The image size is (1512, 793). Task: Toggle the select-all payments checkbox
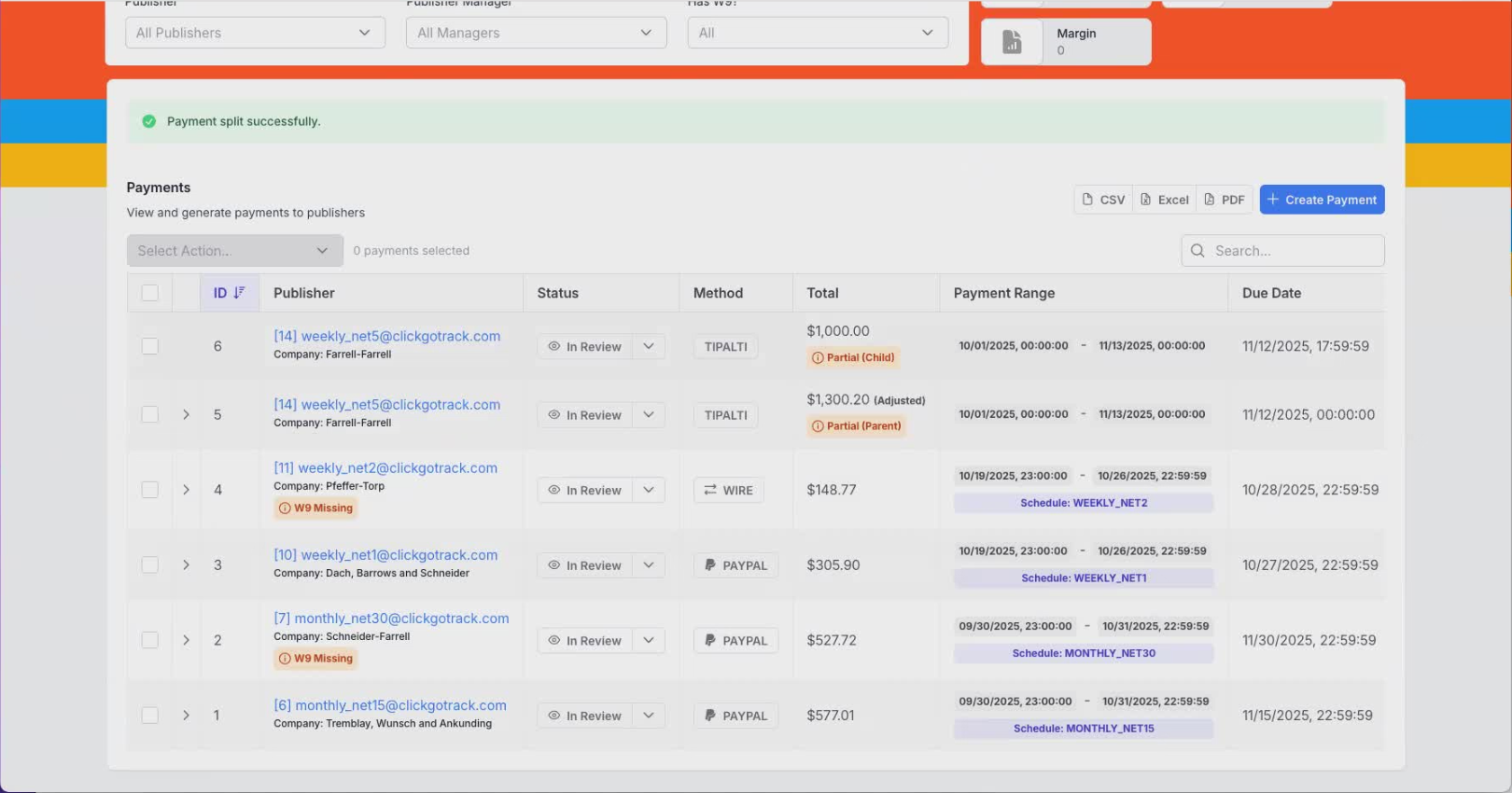click(x=149, y=293)
